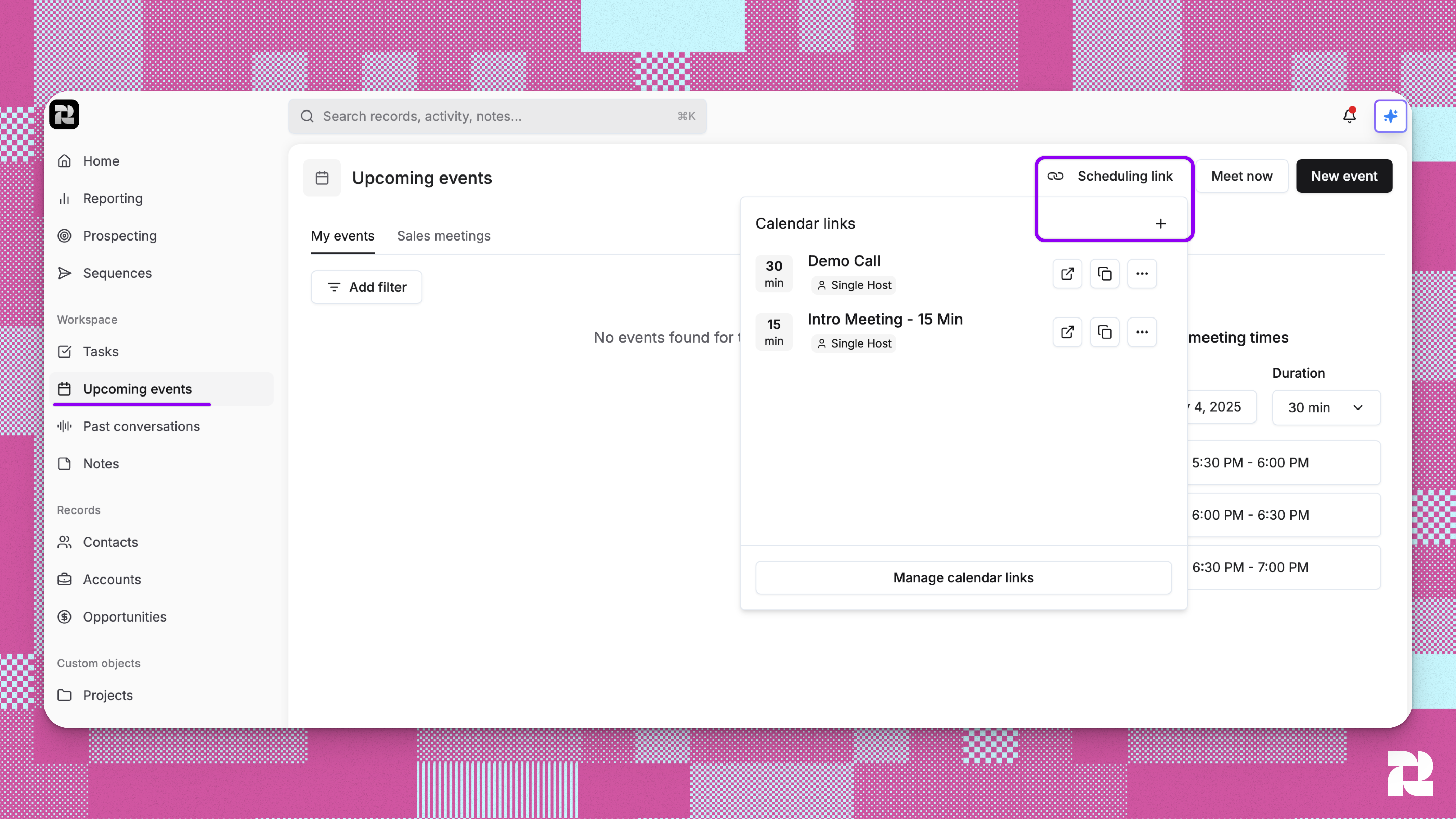This screenshot has height=819, width=1456.
Task: Select the My events tab
Action: (x=342, y=236)
